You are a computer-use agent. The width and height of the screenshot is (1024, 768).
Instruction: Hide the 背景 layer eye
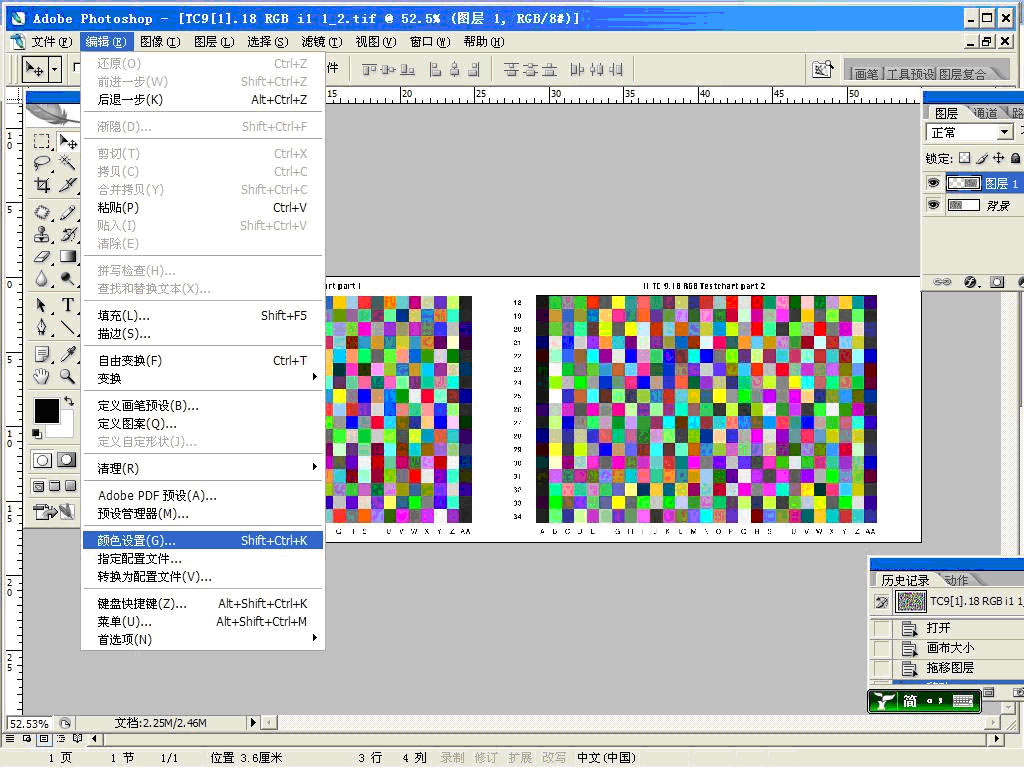pyautogui.click(x=933, y=205)
